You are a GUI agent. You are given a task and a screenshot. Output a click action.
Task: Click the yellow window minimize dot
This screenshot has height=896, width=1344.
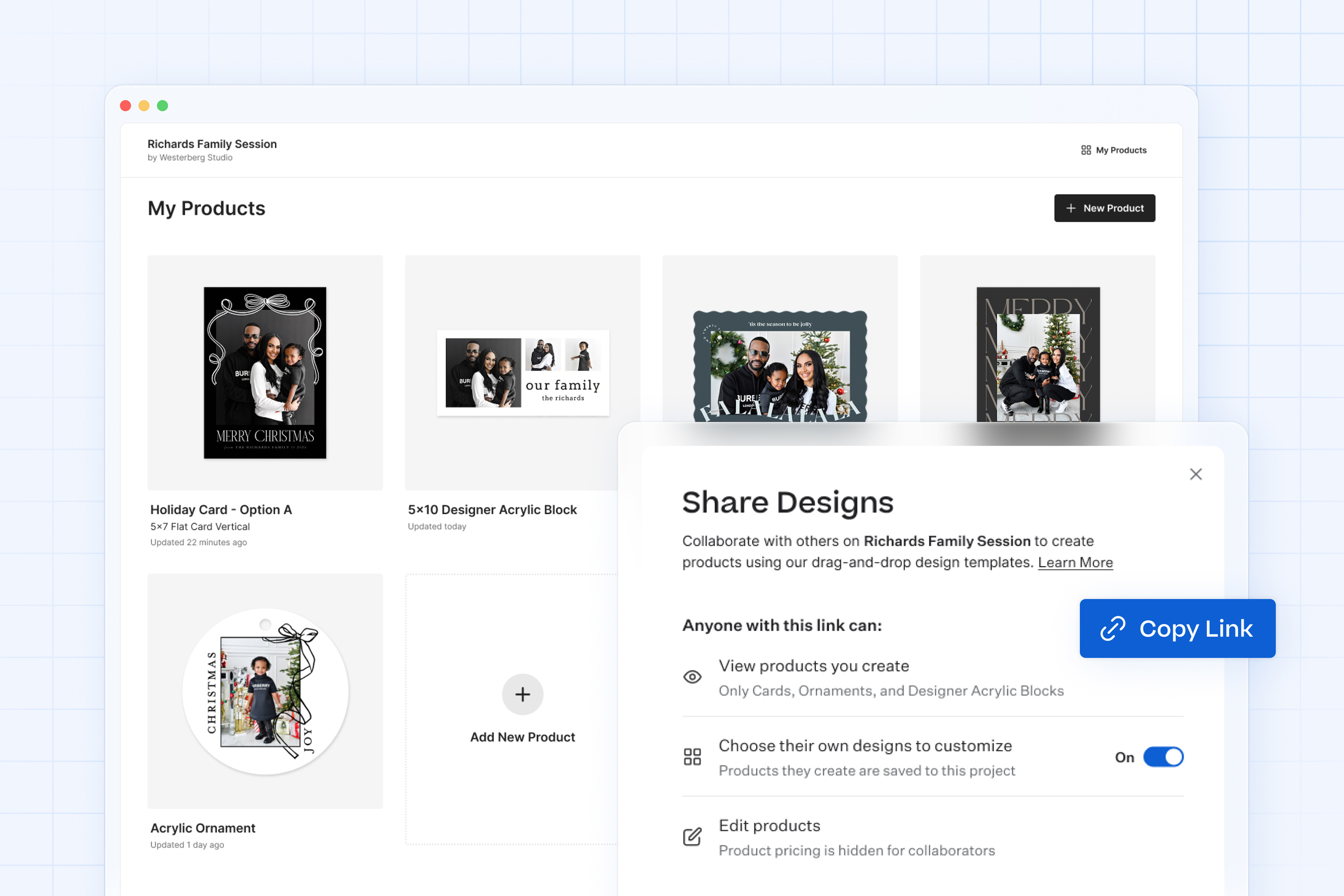coord(144,106)
